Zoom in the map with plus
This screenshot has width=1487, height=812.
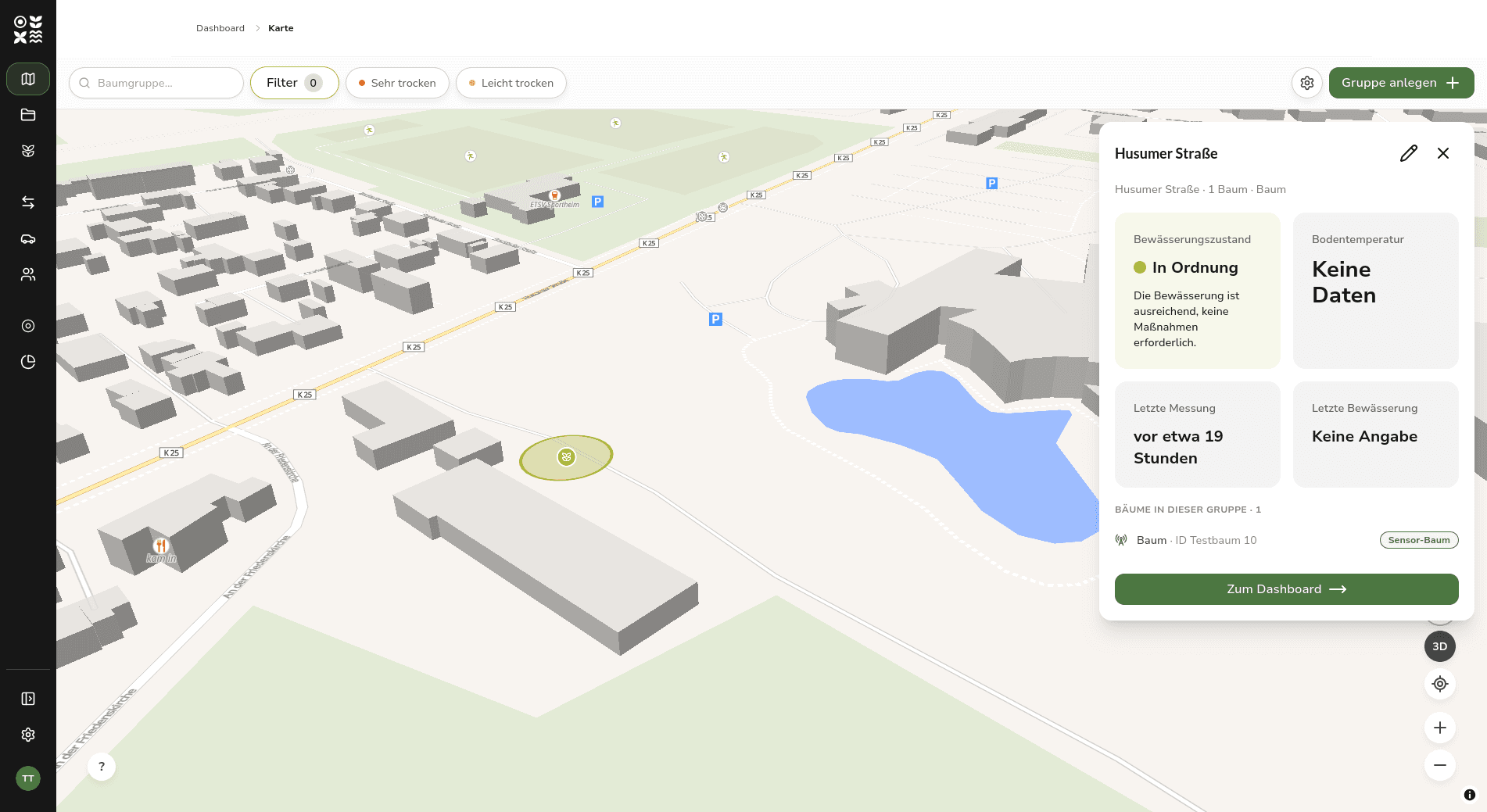1440,728
